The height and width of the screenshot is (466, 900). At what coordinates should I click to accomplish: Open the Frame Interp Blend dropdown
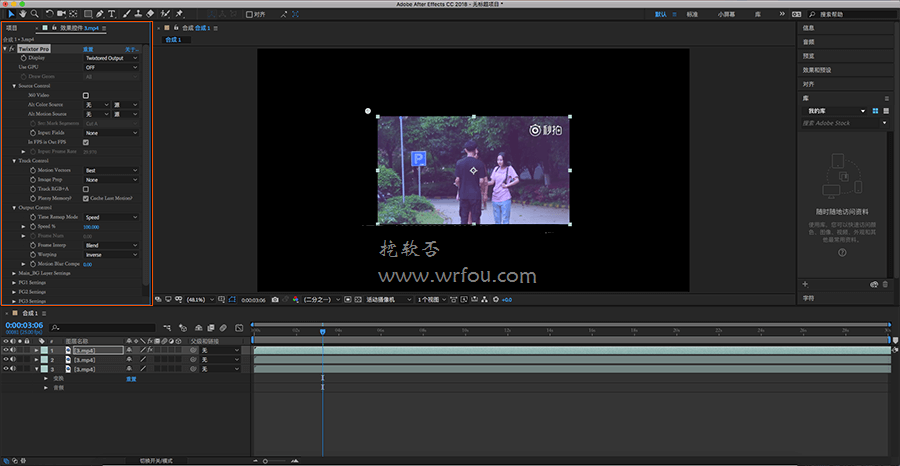(111, 246)
